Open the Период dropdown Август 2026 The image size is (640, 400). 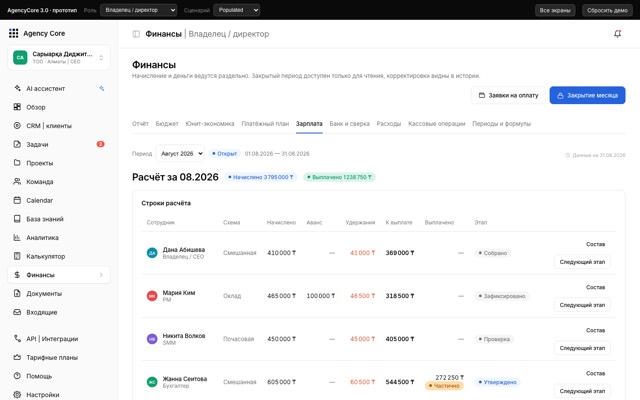(x=180, y=153)
